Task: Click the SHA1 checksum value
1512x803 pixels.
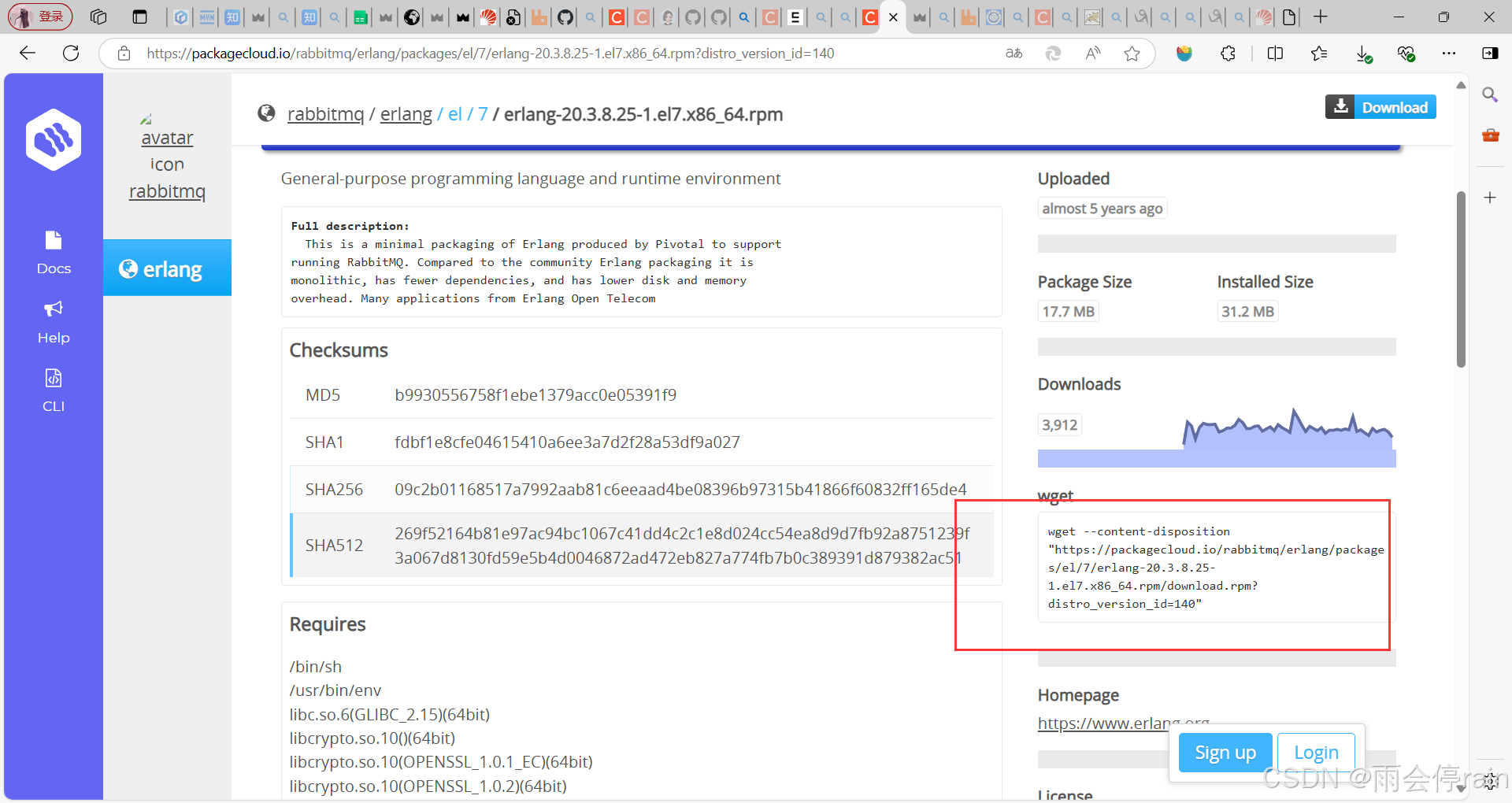Action: (x=567, y=442)
